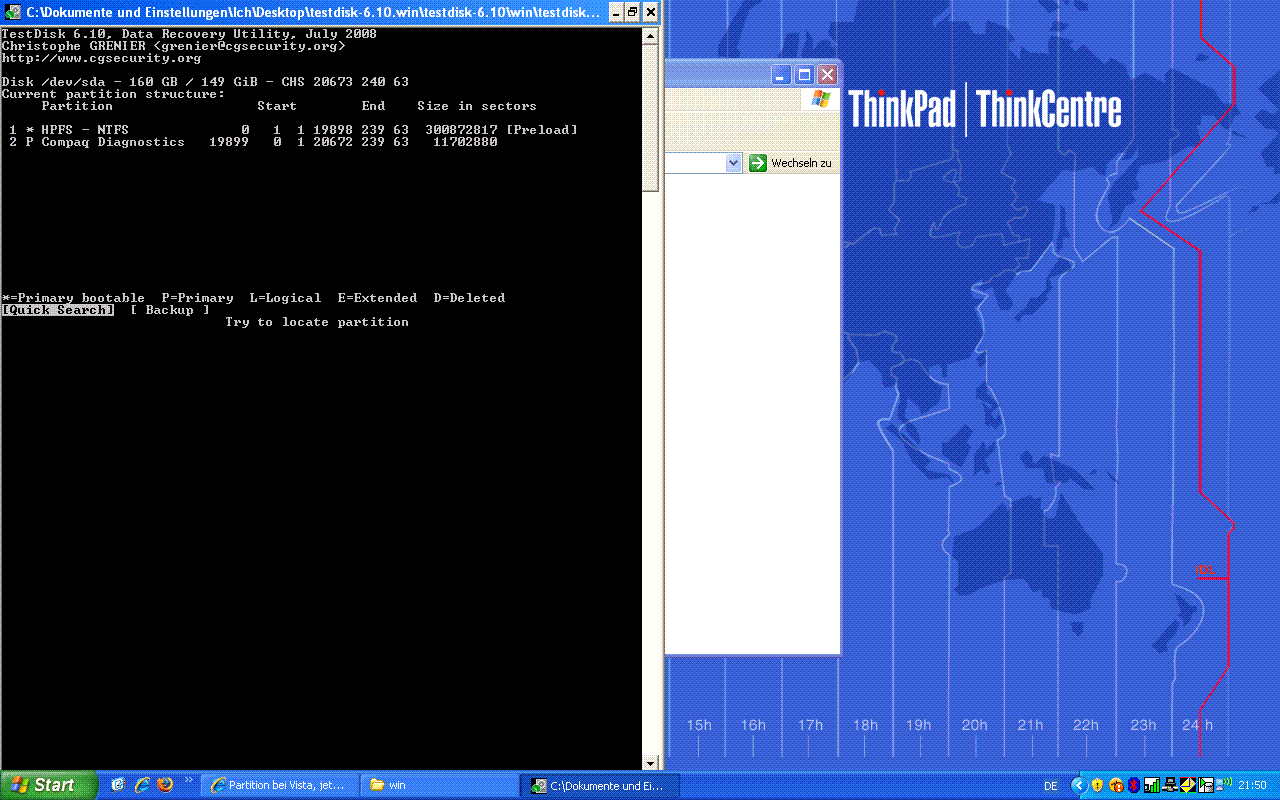1280x800 pixels.
Task: Open the Bluetooth tray icon
Action: [1134, 785]
